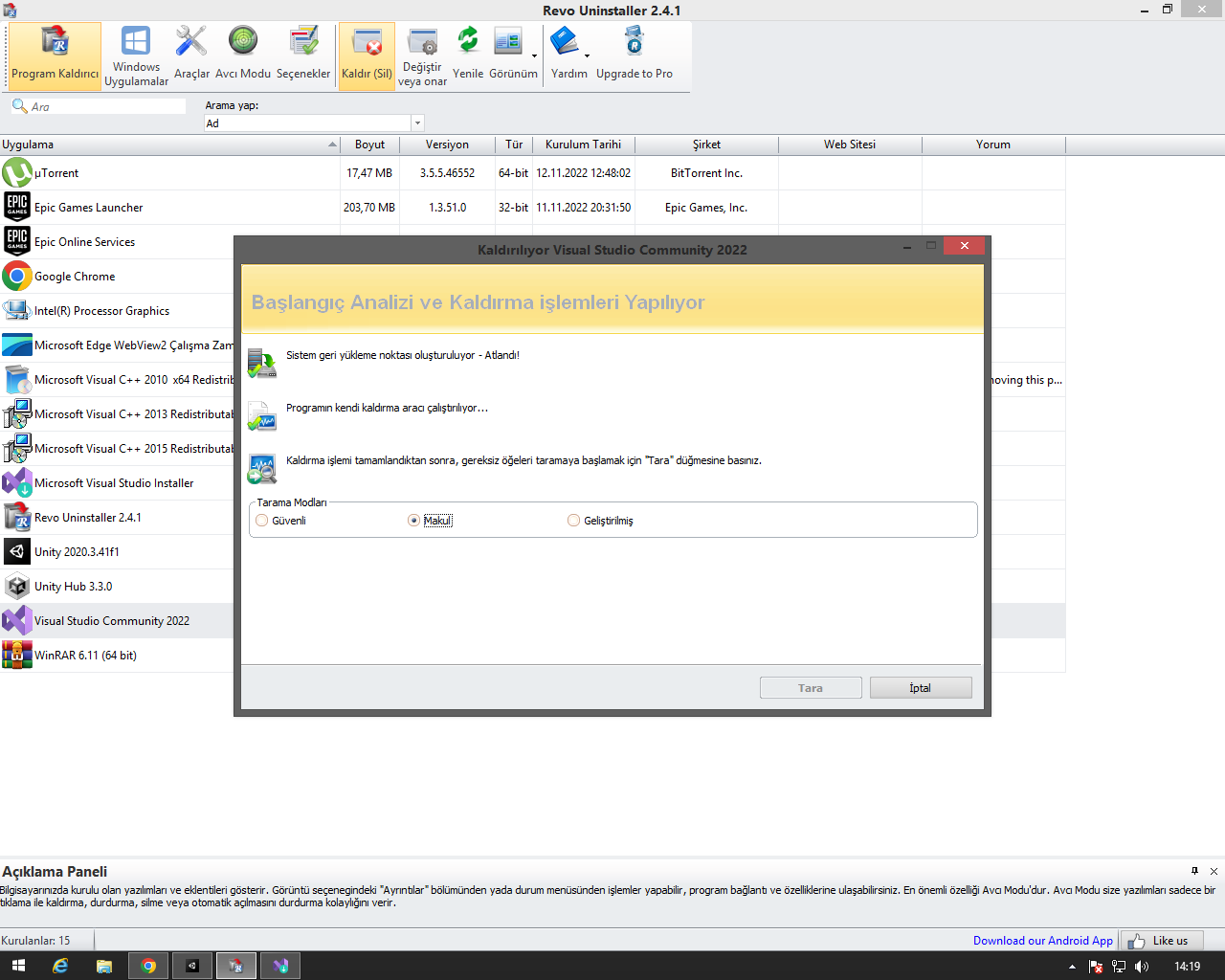Screen dimensions: 1225x980
Task: Open Windows Start button
Action: pos(18,966)
